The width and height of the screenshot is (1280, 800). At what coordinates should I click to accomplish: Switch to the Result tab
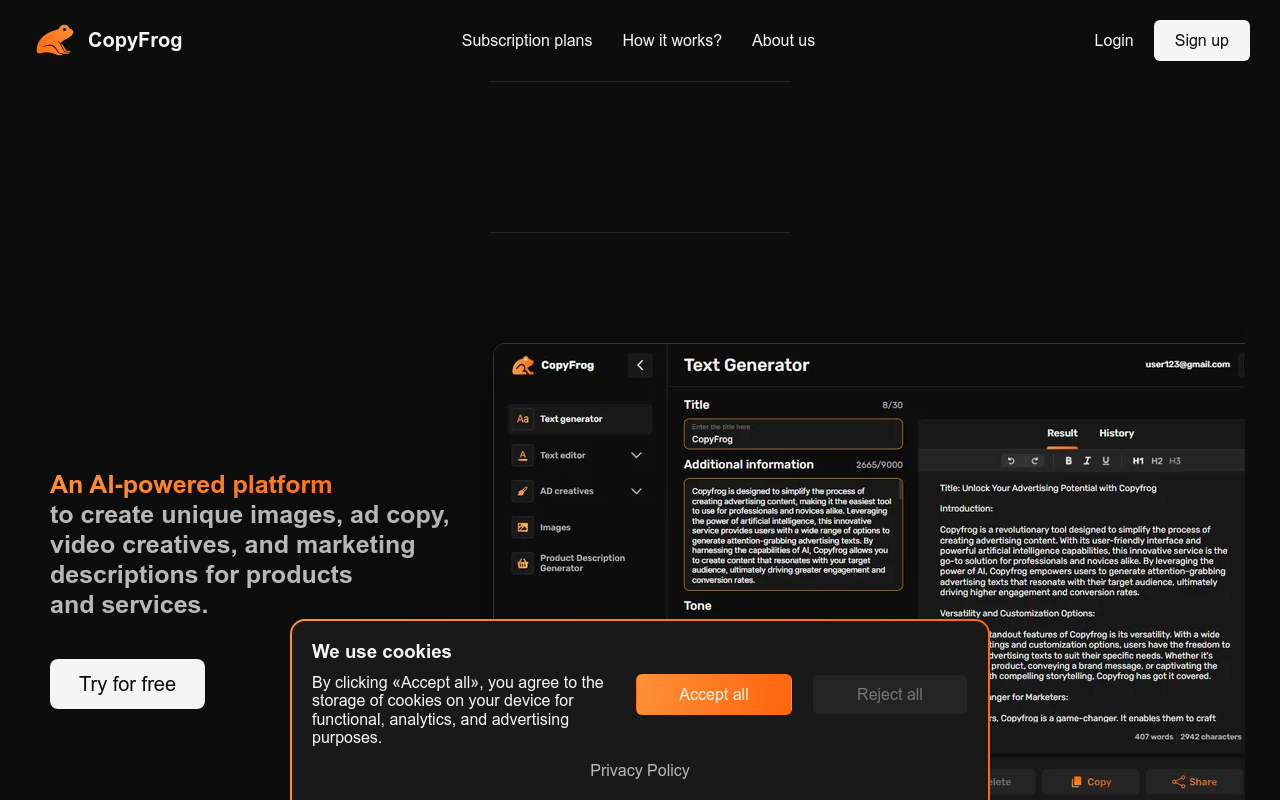pyautogui.click(x=1062, y=433)
